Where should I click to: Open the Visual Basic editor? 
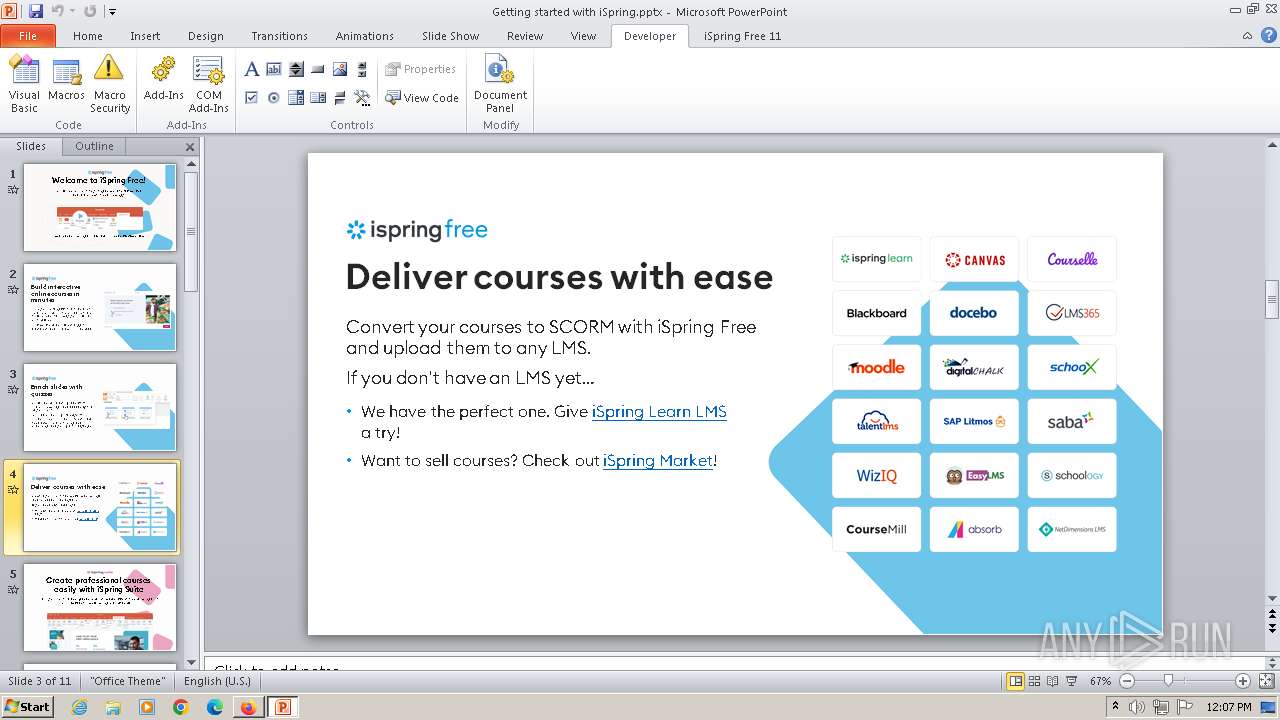tap(24, 84)
